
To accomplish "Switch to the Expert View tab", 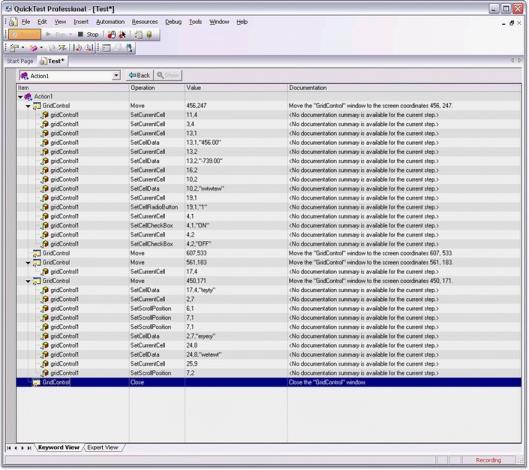I will pyautogui.click(x=103, y=448).
